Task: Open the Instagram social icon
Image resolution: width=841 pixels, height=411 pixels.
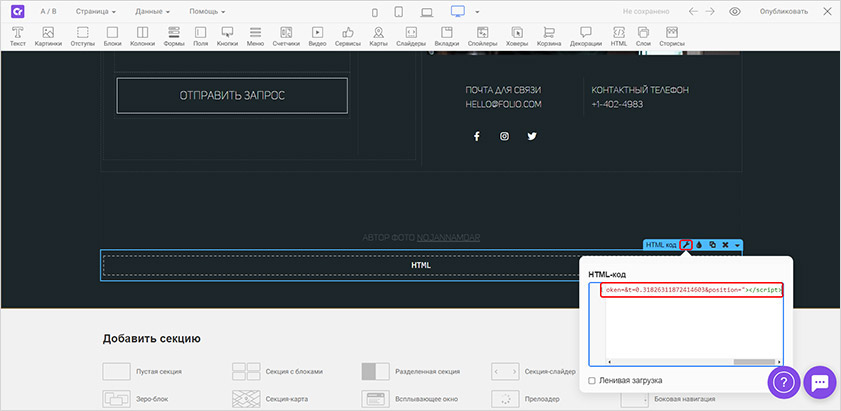Action: pyautogui.click(x=504, y=136)
